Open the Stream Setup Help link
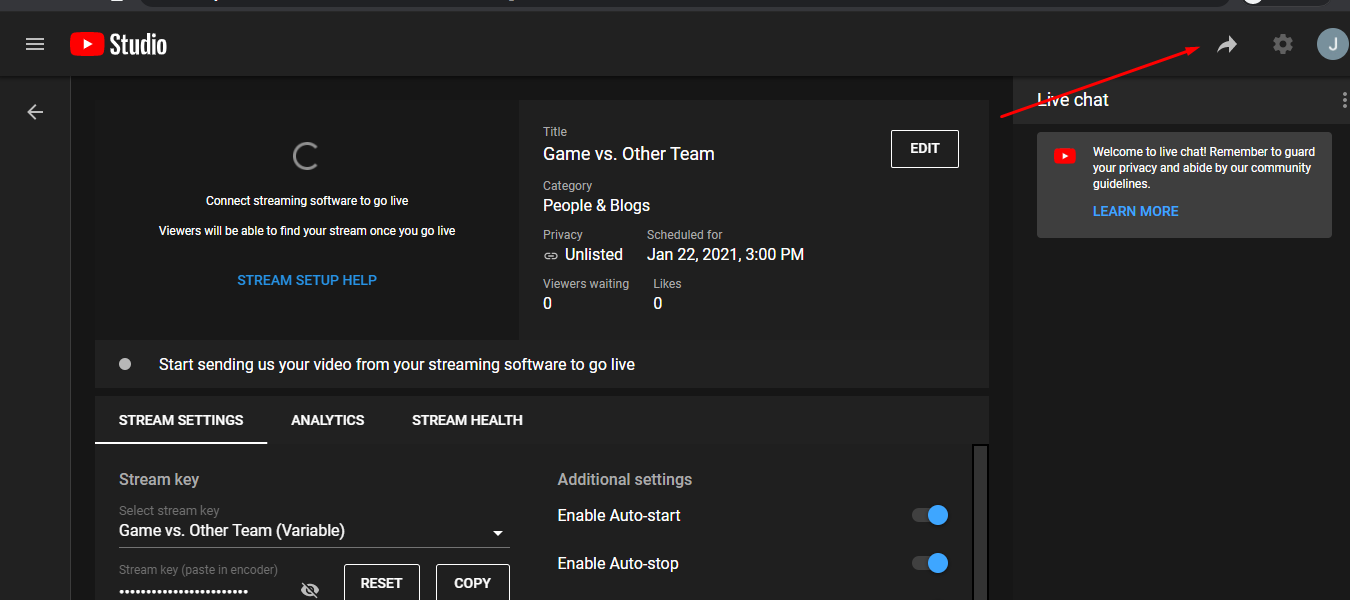This screenshot has width=1350, height=600. (307, 280)
